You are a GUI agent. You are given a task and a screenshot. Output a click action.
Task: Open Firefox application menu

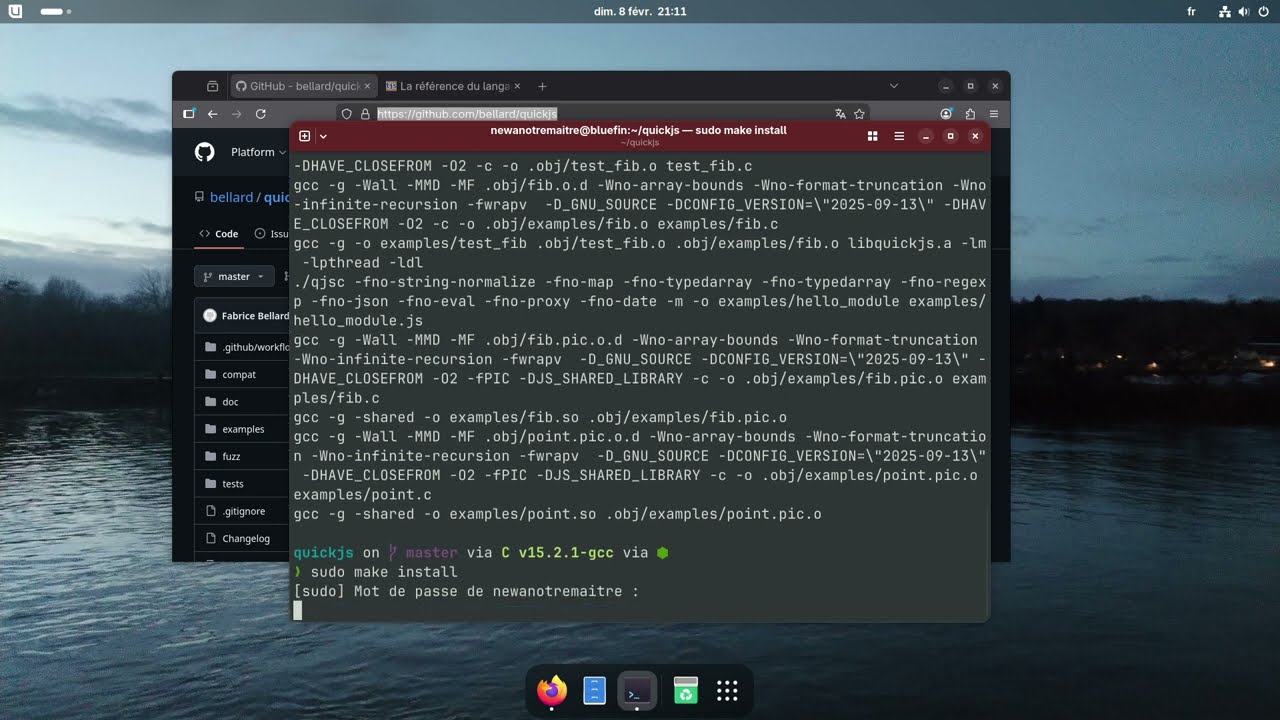[x=994, y=114]
